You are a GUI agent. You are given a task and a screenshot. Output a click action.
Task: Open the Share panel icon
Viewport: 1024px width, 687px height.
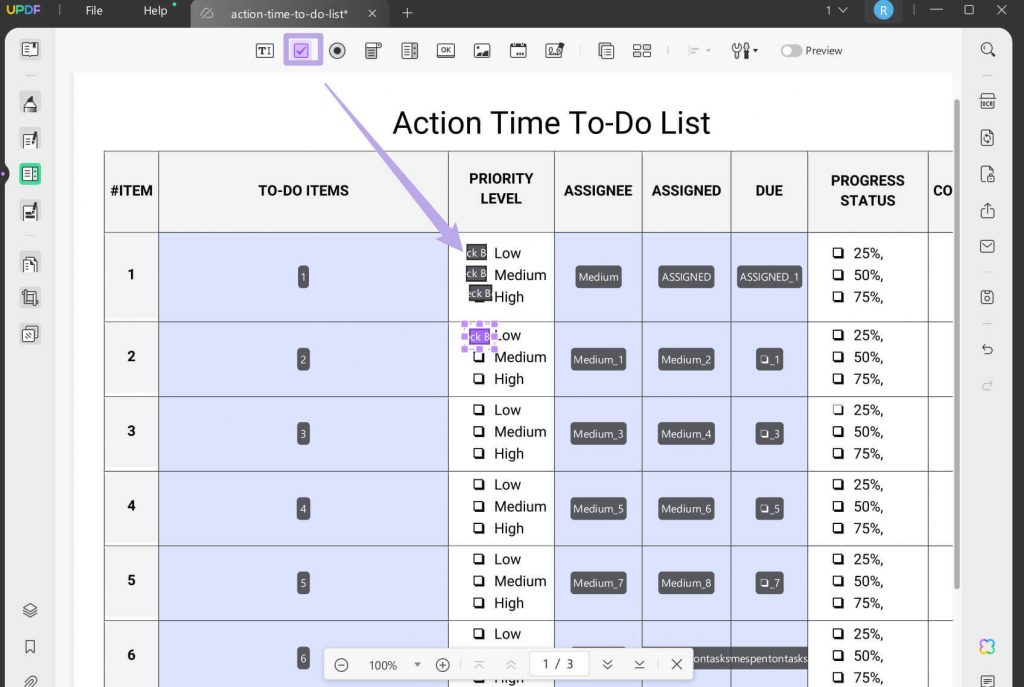coord(987,211)
